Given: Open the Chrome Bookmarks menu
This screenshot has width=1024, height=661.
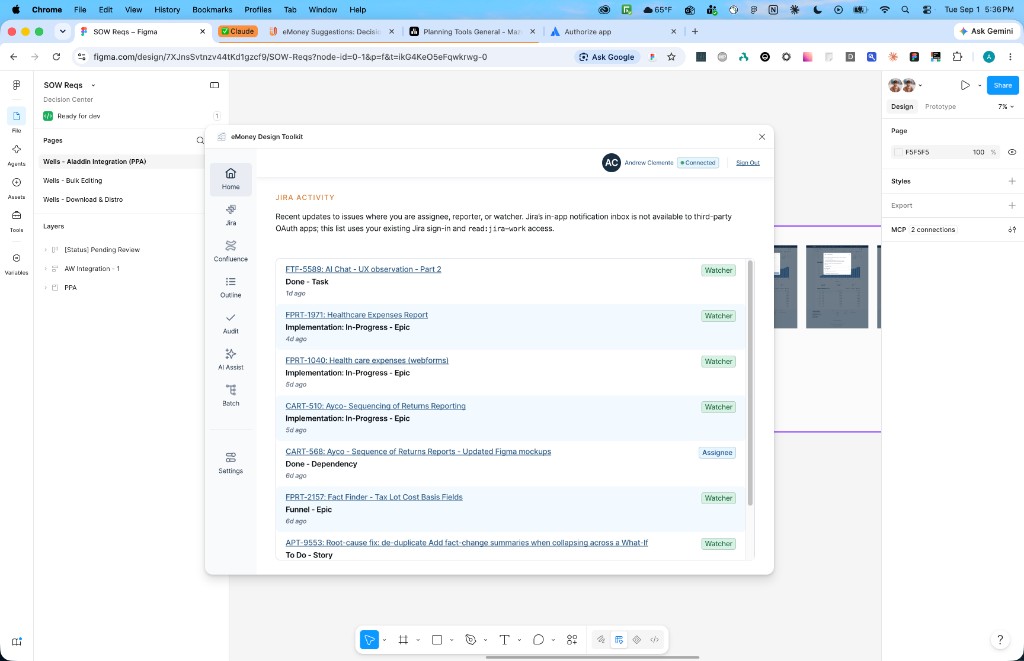Looking at the screenshot, I should 212,10.
